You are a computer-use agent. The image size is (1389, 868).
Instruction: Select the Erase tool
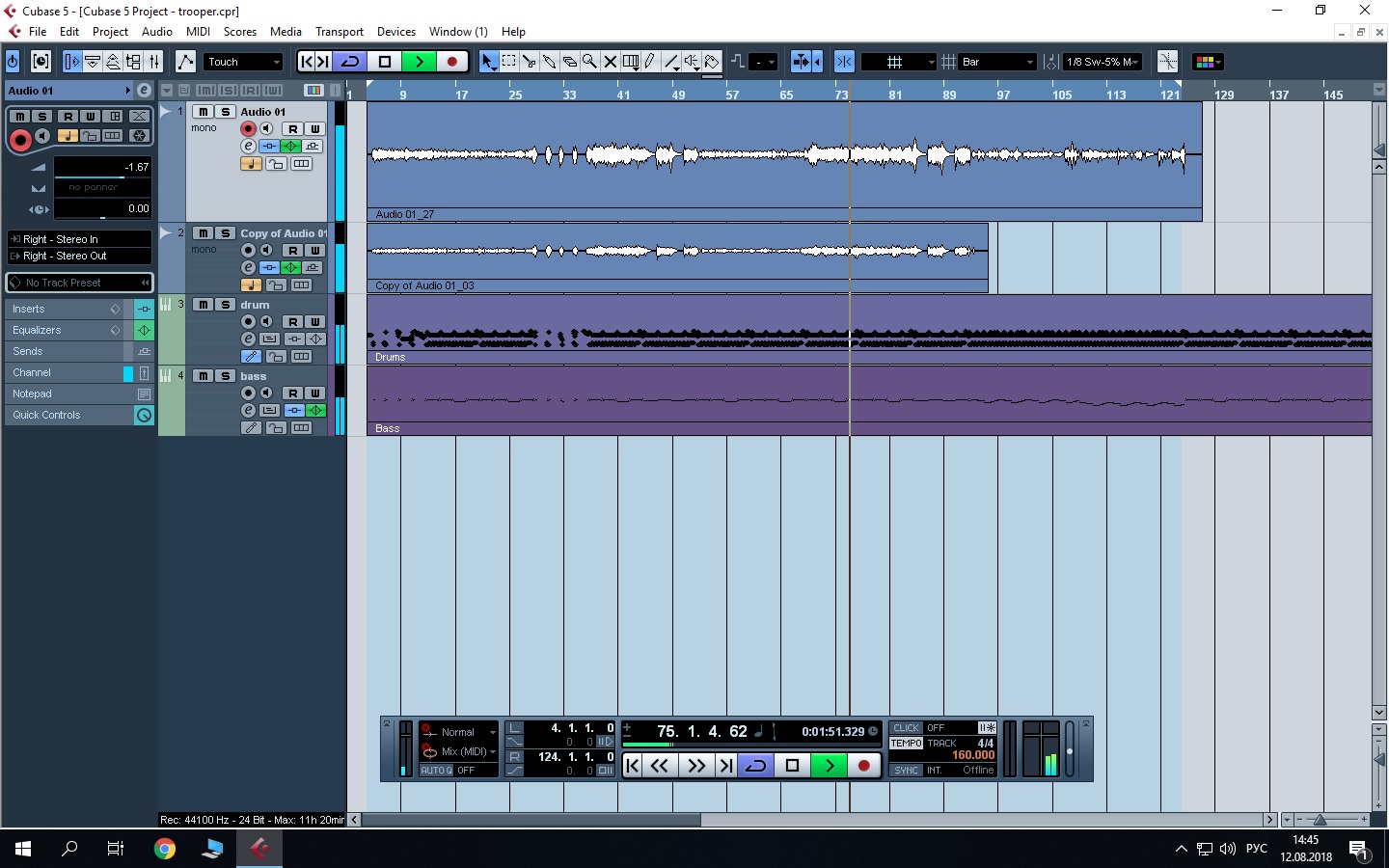(x=569, y=62)
